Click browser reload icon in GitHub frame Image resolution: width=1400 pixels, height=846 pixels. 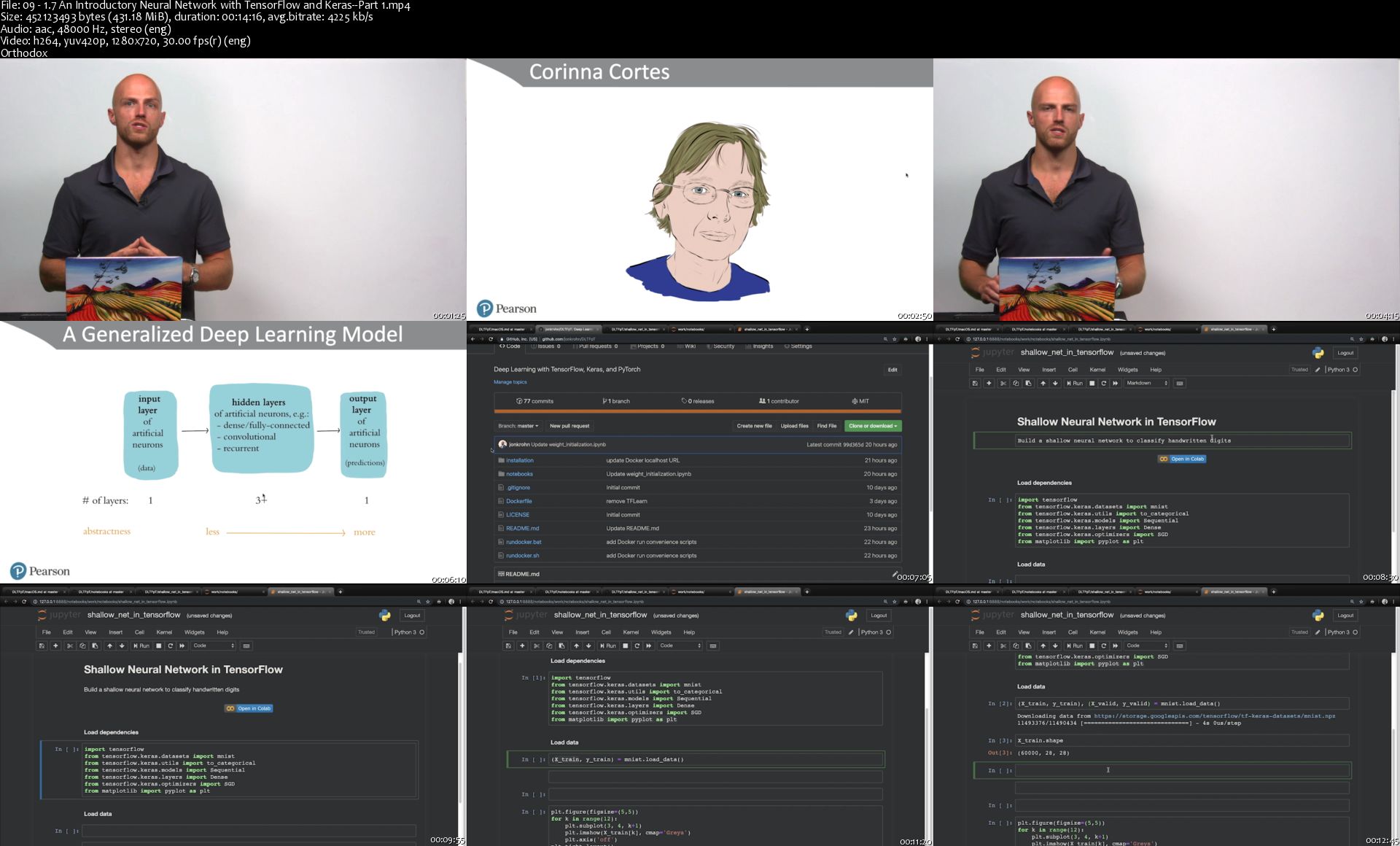491,339
